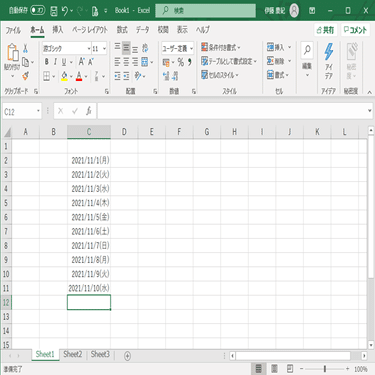Expand Format as Table dropdown
This screenshot has height=375, width=375.
click(255, 62)
